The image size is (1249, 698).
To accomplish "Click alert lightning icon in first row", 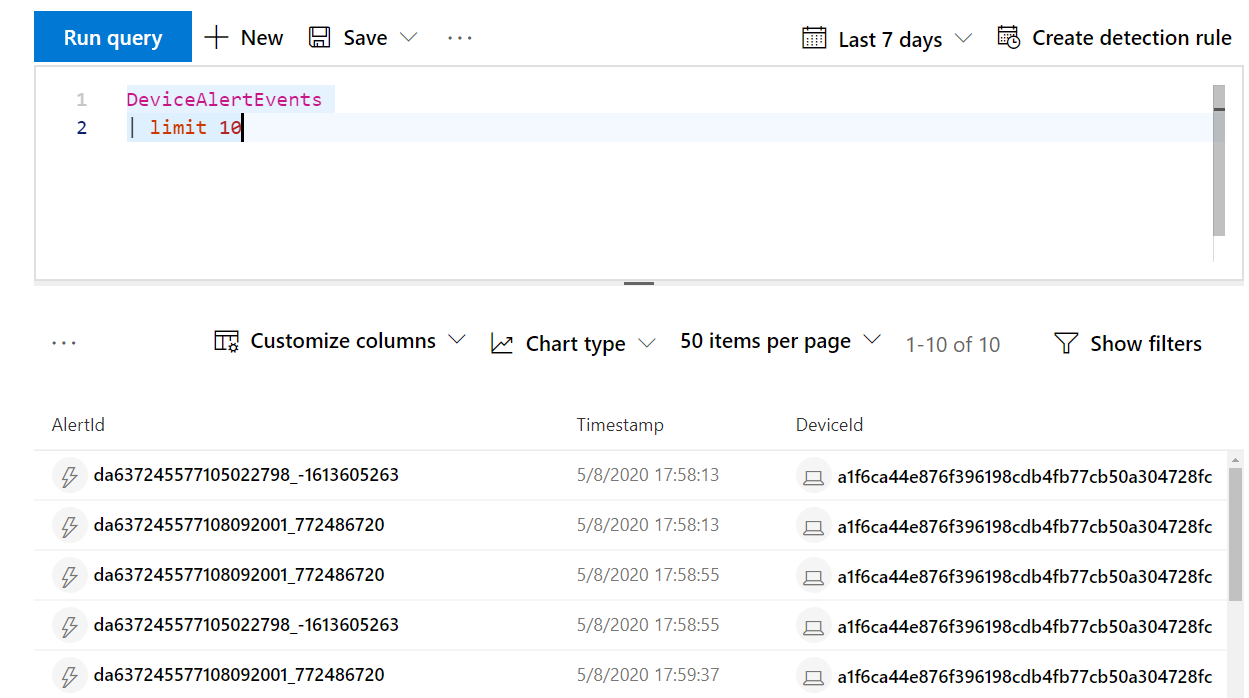I will (69, 476).
